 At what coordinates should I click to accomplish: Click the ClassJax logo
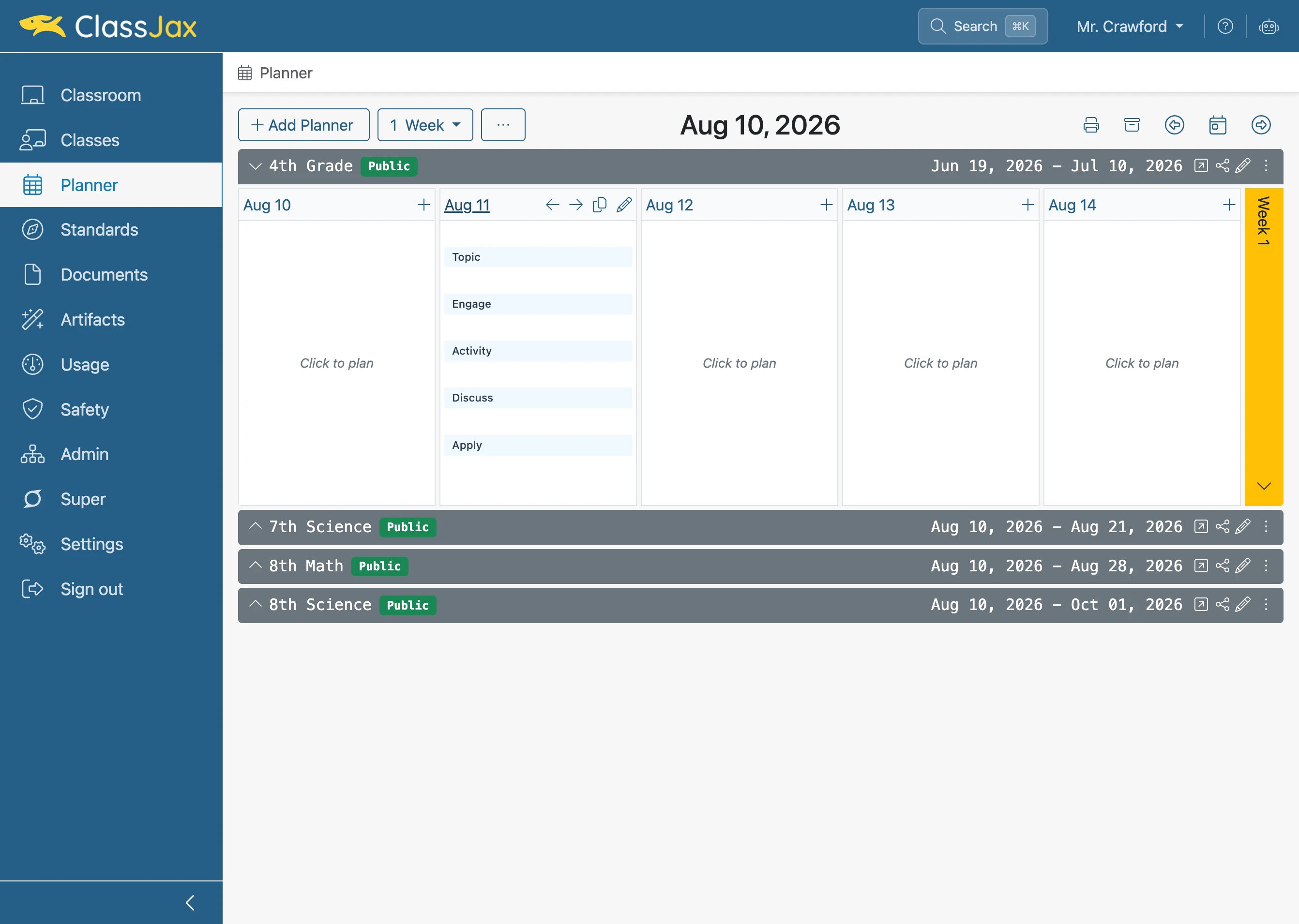tap(108, 26)
